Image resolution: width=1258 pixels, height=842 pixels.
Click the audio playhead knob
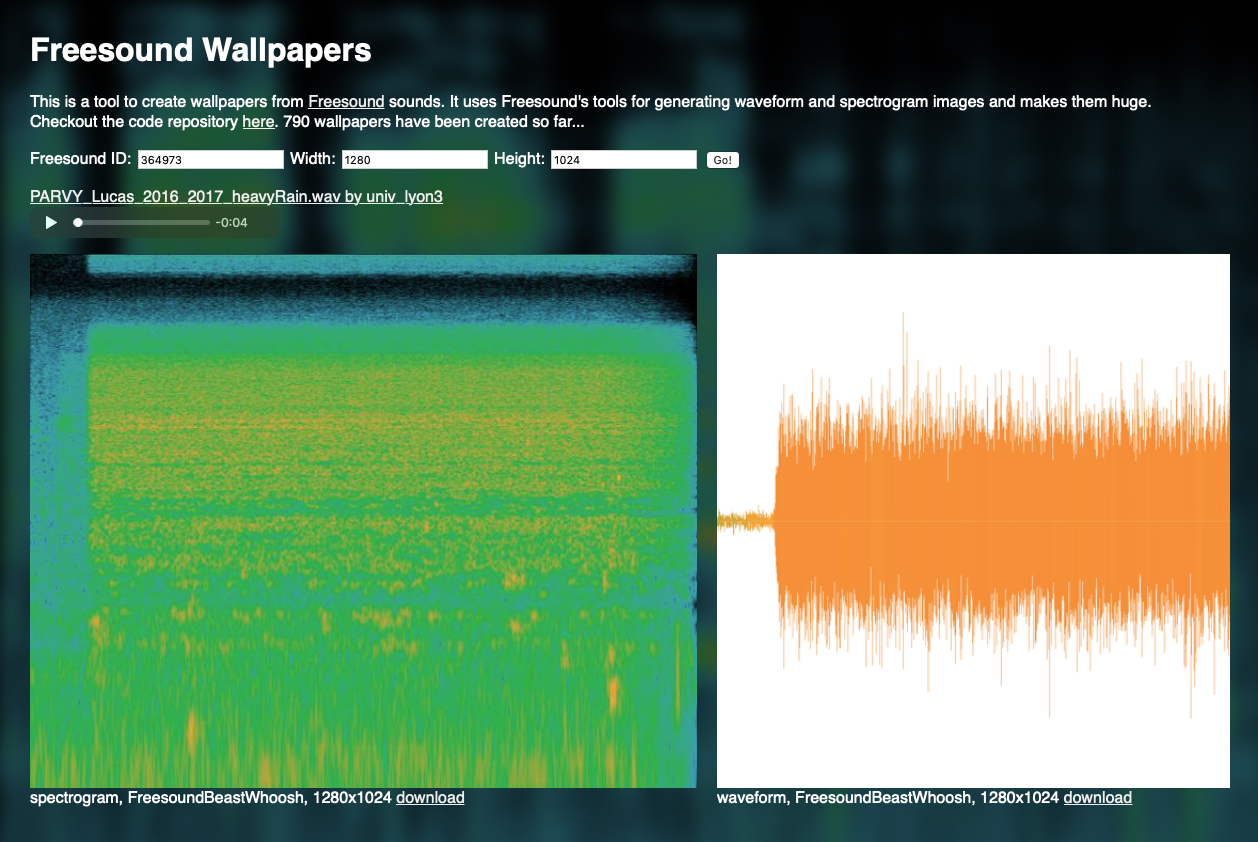click(78, 222)
